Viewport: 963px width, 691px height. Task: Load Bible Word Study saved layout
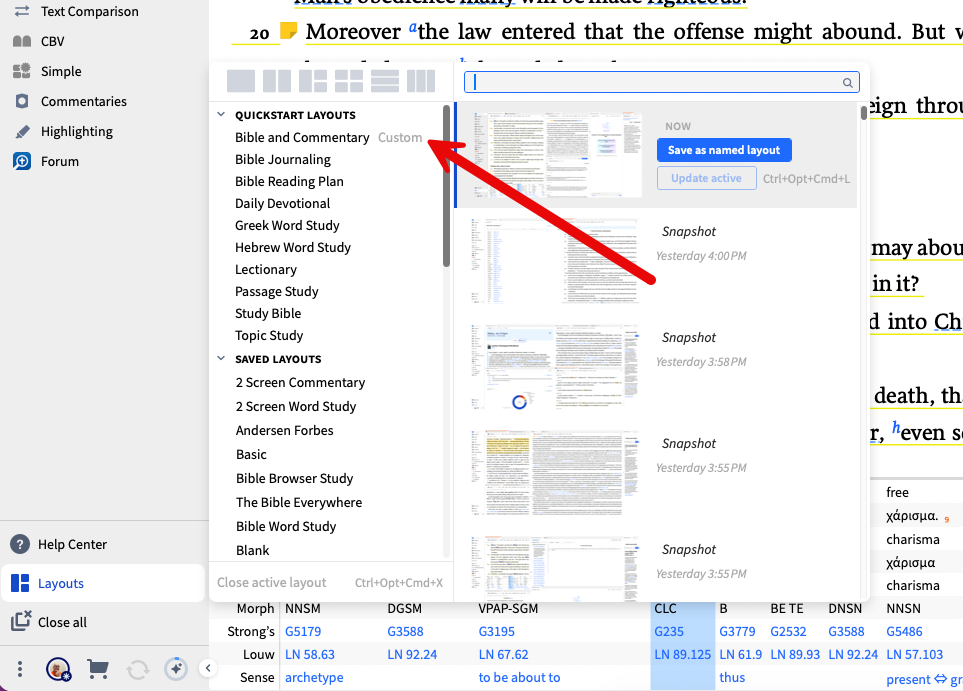[286, 526]
